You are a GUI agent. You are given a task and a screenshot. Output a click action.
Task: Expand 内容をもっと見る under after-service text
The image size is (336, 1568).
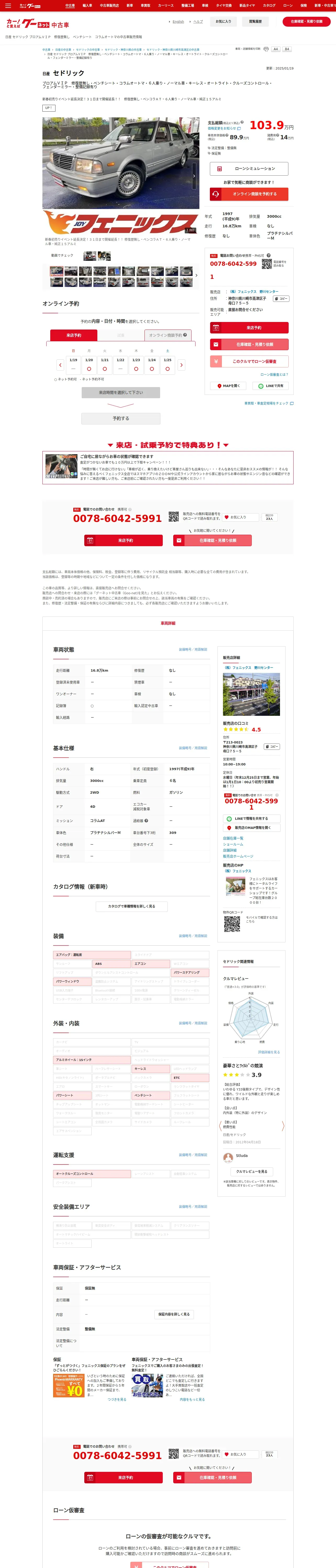(192, 1399)
